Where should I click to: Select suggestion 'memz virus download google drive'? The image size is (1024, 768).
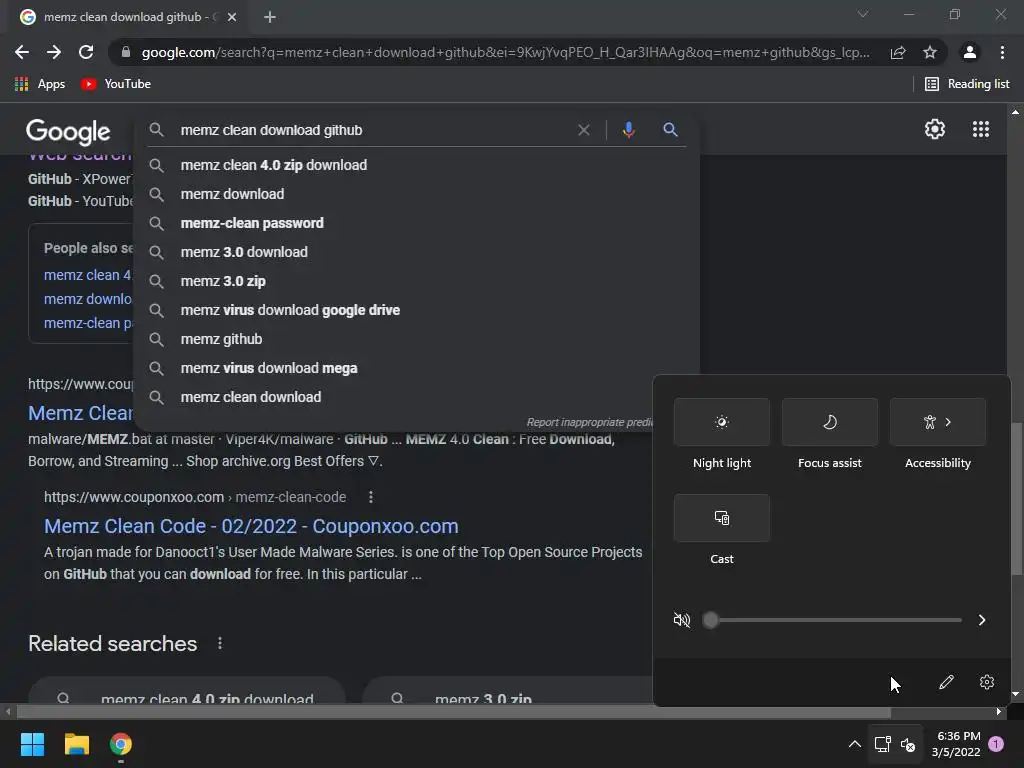[416, 310]
